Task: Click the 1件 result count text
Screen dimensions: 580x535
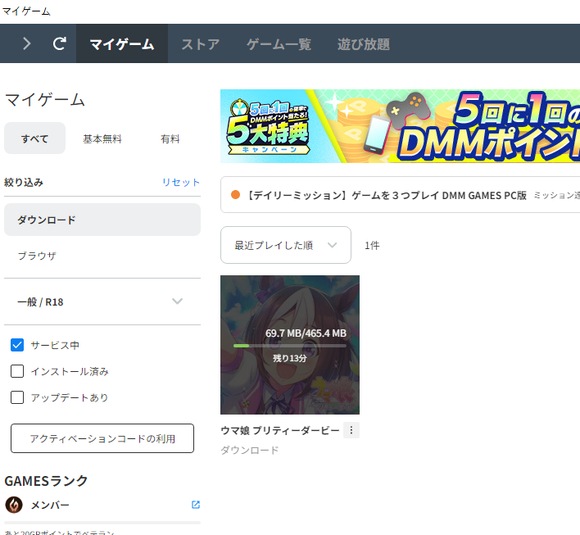Action: point(372,245)
